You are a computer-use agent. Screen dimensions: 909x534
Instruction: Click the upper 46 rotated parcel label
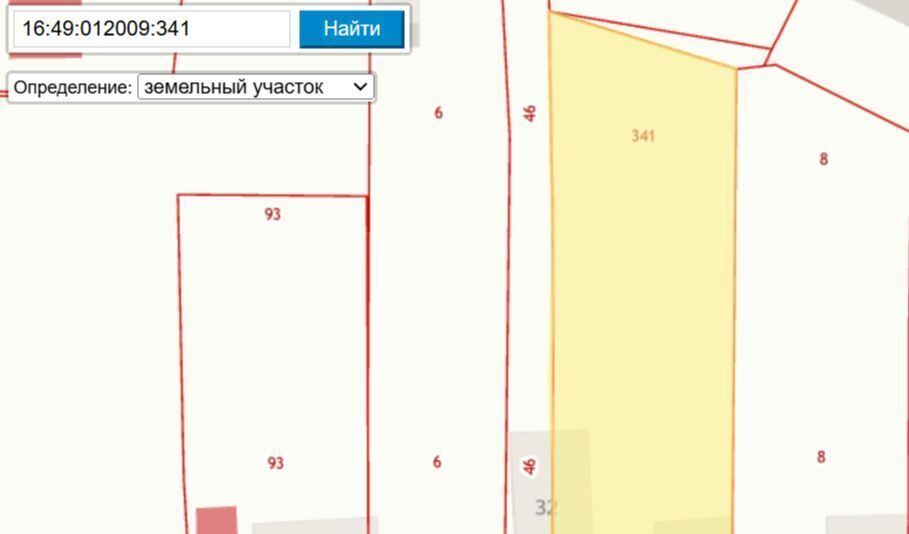click(530, 113)
